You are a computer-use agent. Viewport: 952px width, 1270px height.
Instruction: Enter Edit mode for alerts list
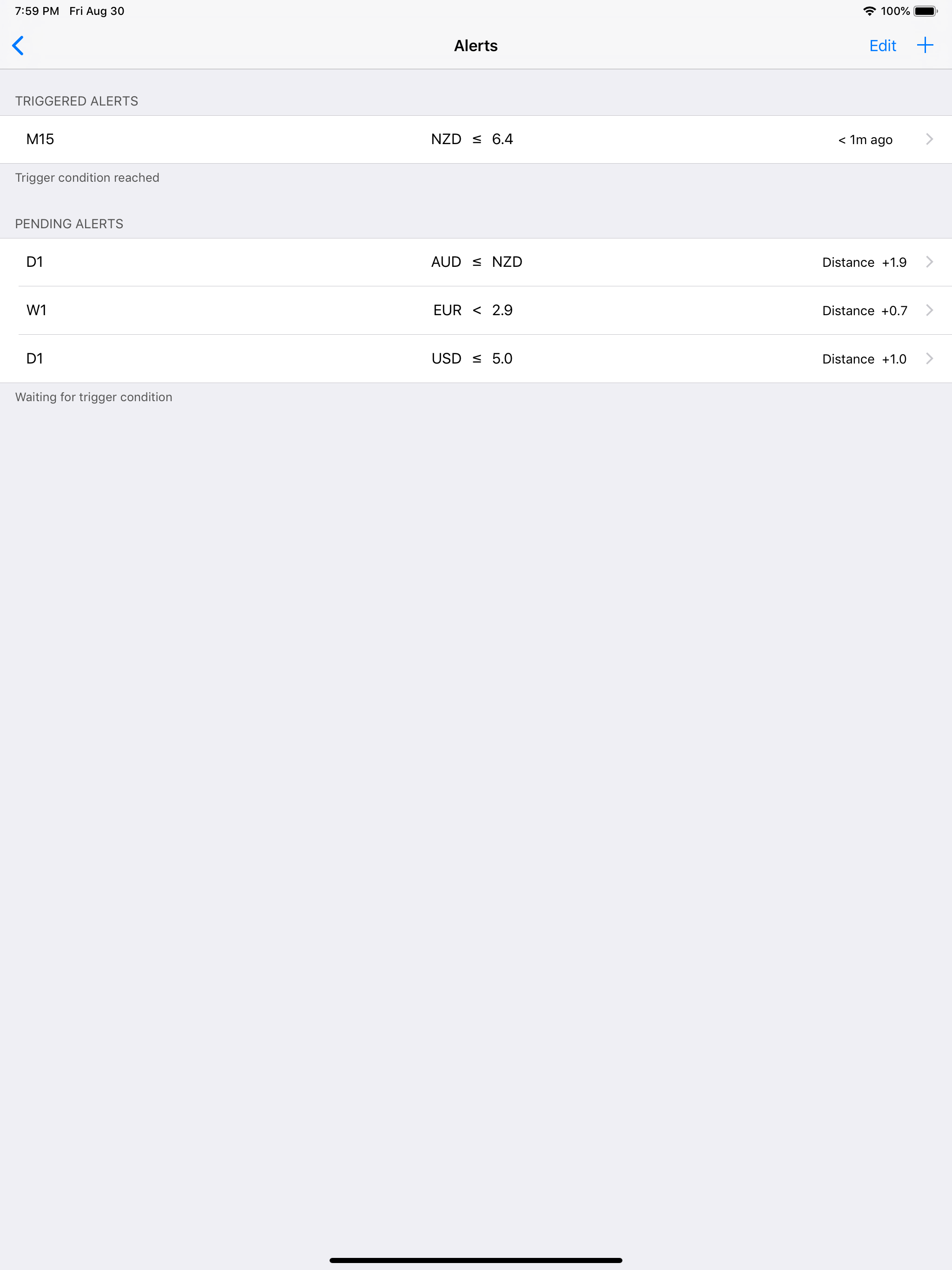(883, 46)
